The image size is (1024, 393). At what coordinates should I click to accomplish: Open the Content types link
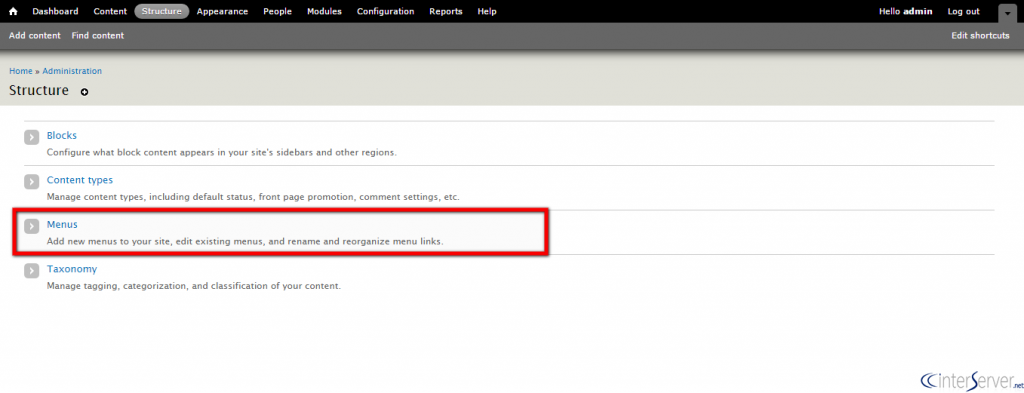point(80,180)
